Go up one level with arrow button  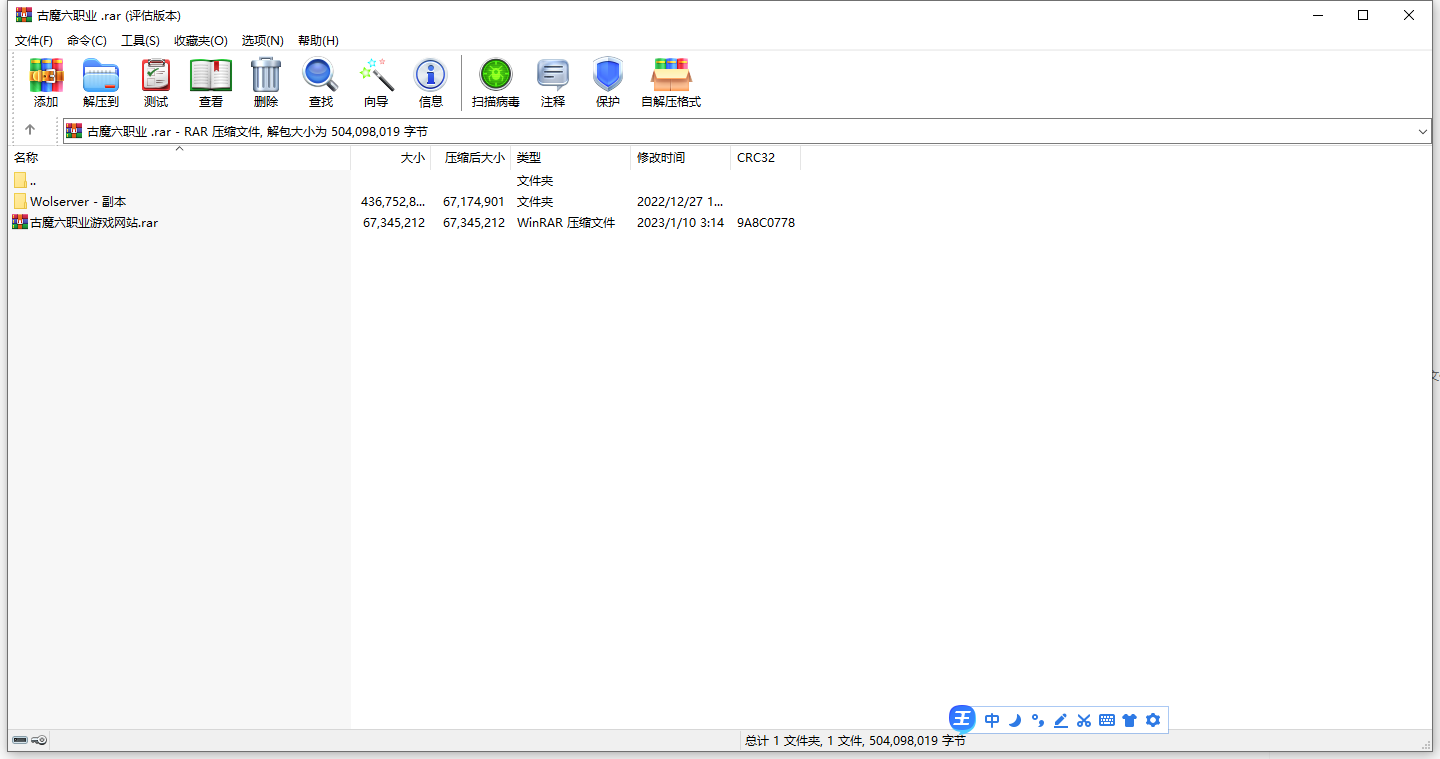(30, 130)
